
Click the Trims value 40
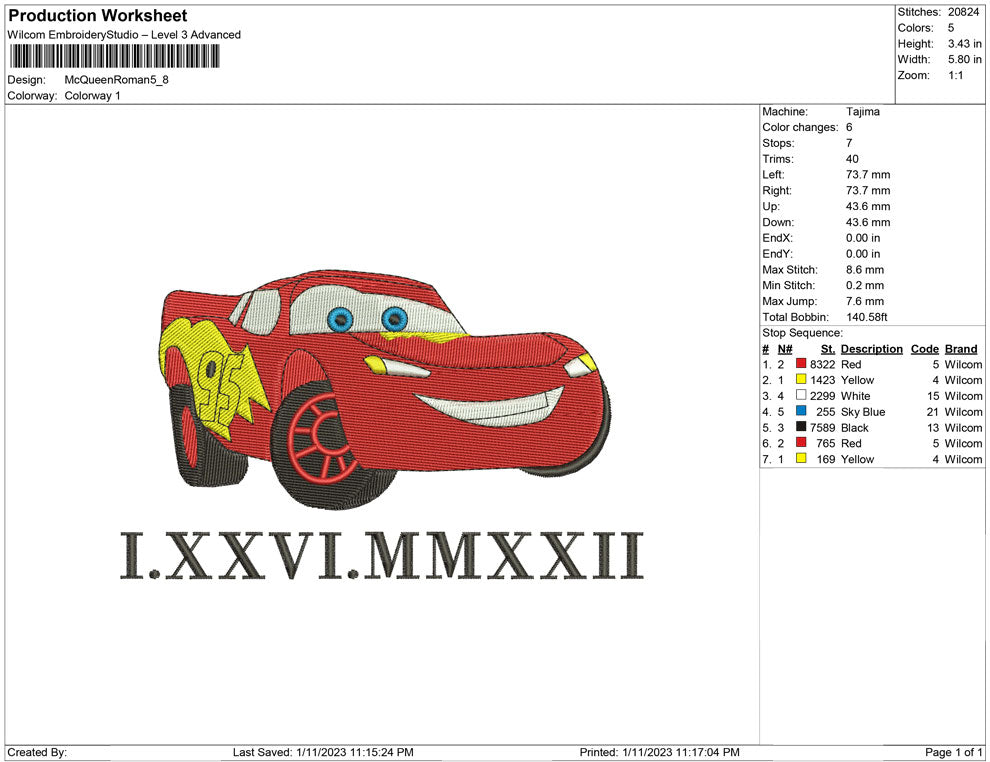click(x=852, y=159)
